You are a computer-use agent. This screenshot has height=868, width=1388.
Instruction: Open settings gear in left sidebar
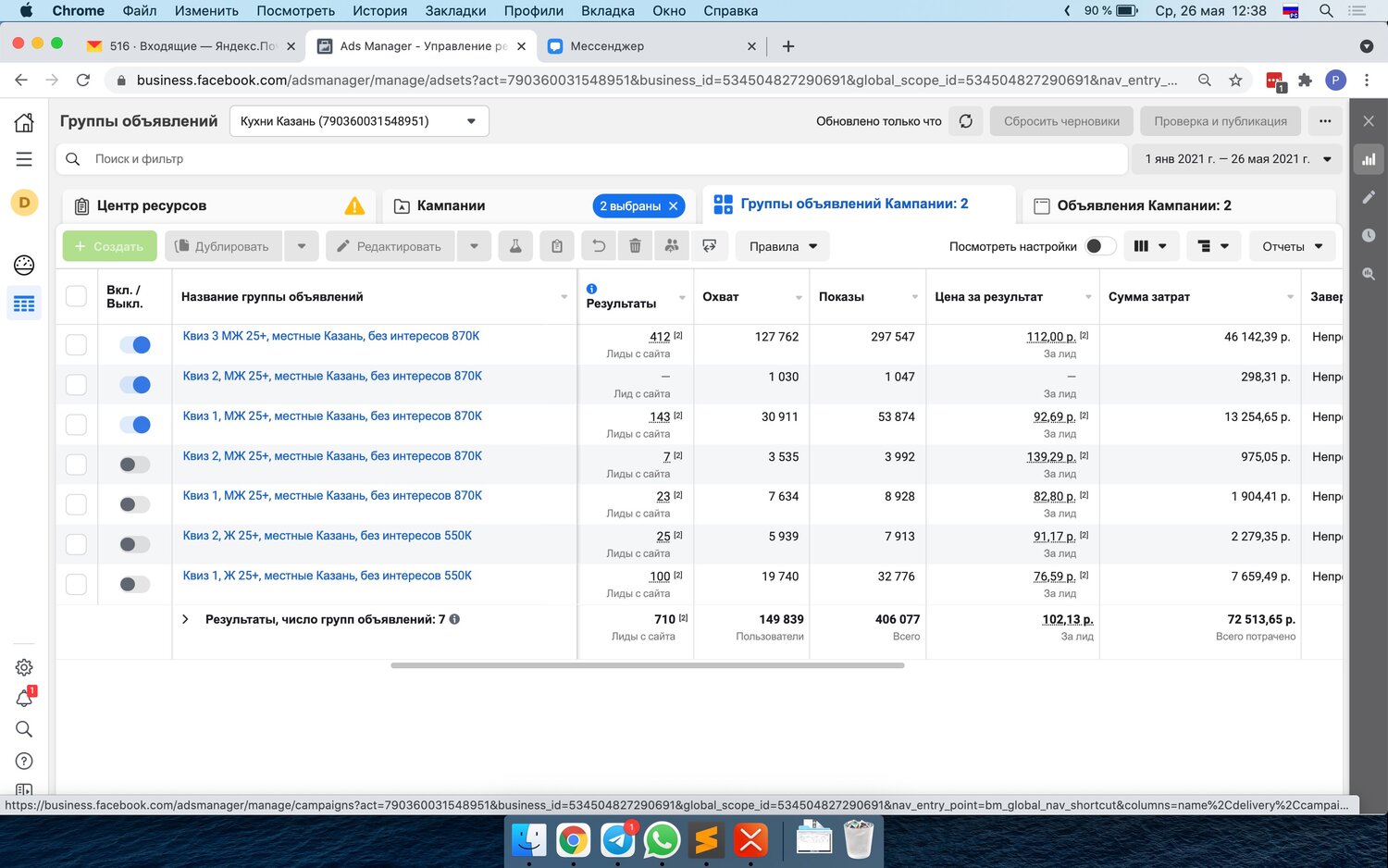click(24, 667)
